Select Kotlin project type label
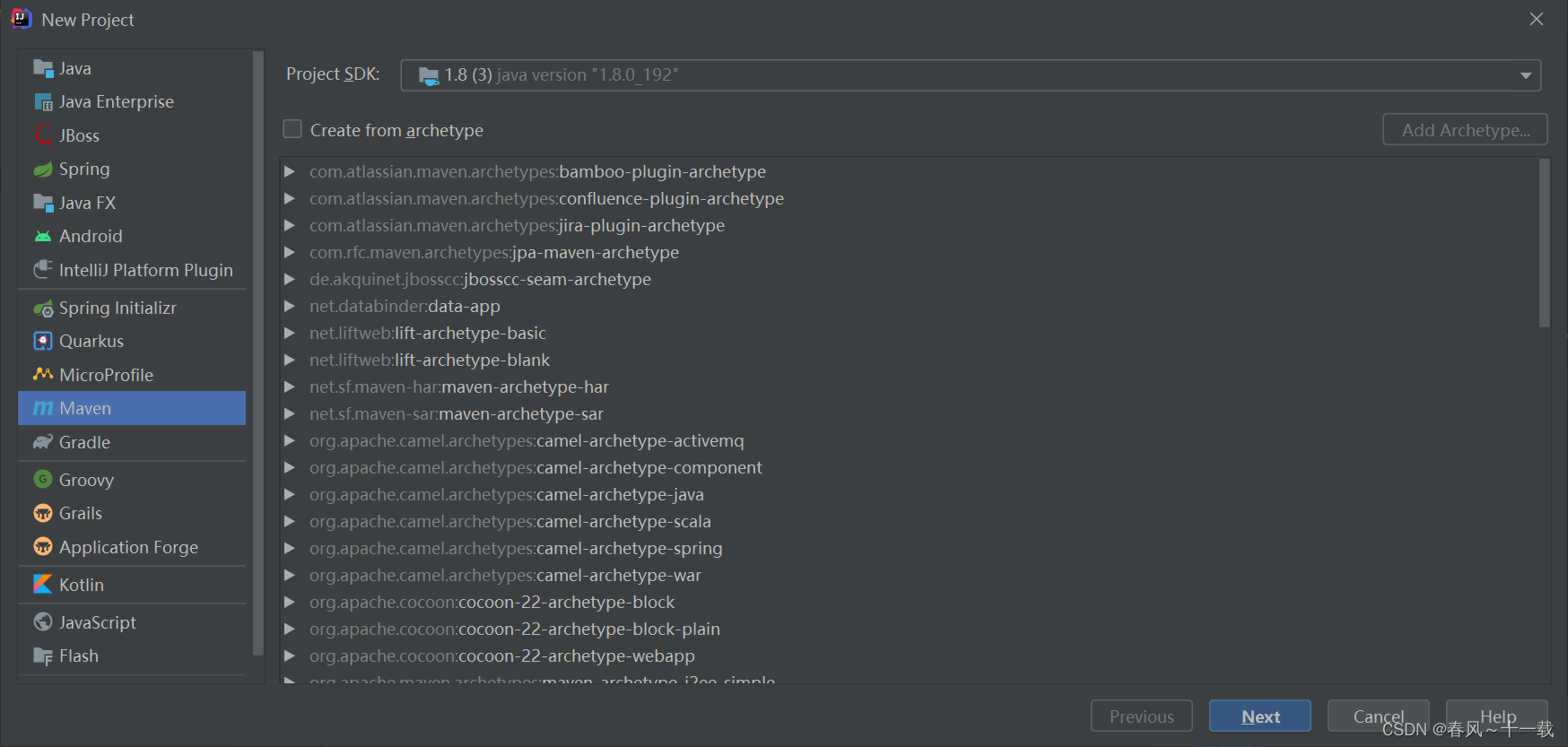Screen dimensions: 1568x747 point(82,585)
